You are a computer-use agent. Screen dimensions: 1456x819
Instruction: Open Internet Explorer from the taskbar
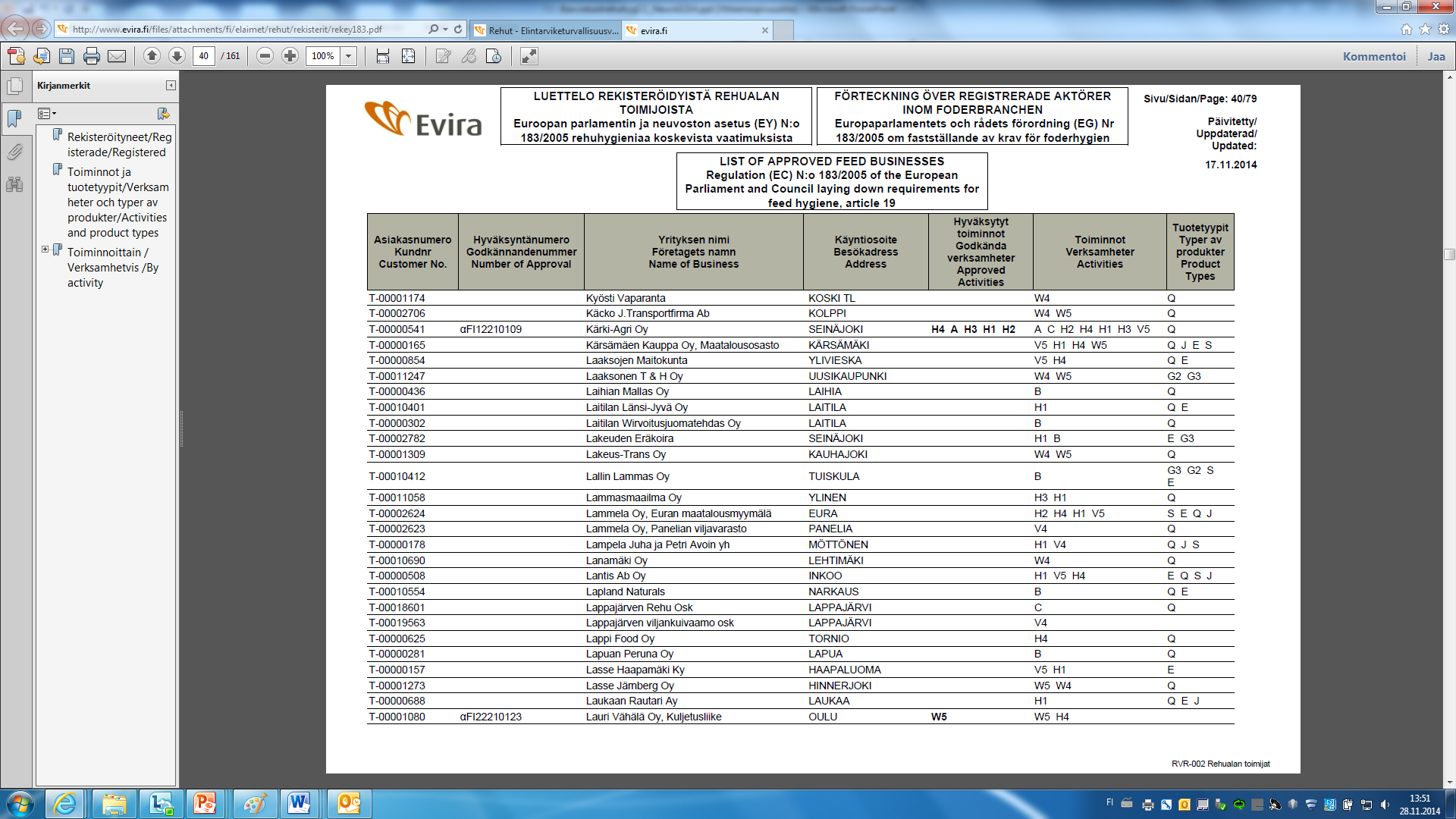point(65,804)
